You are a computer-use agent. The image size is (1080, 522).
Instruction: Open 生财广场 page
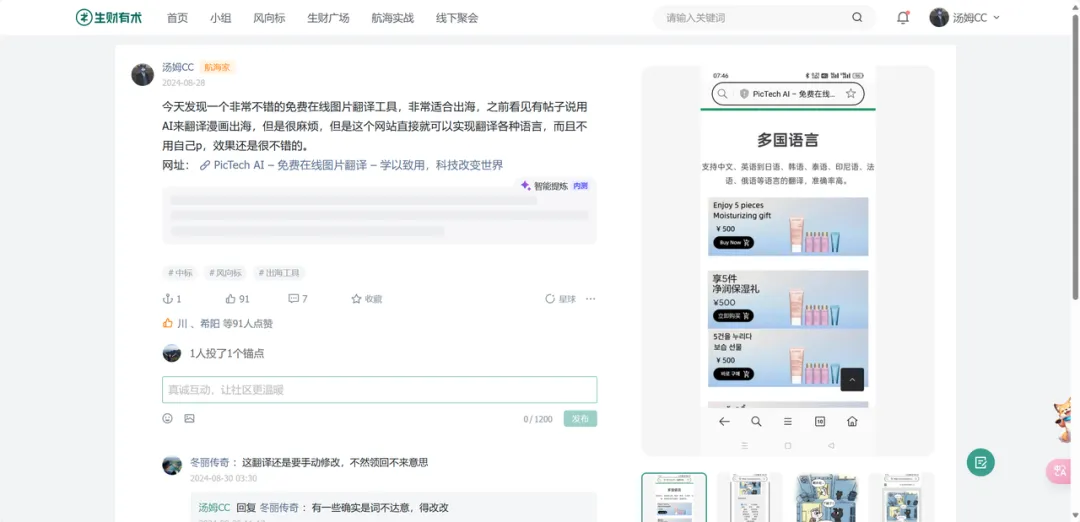[329, 18]
